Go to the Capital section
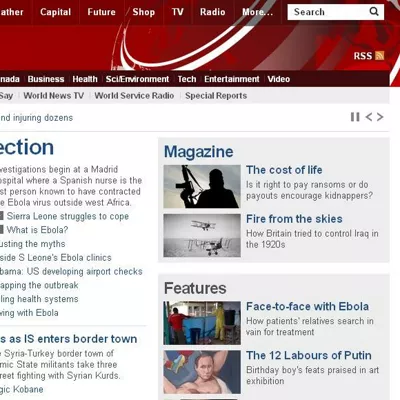 (56, 12)
